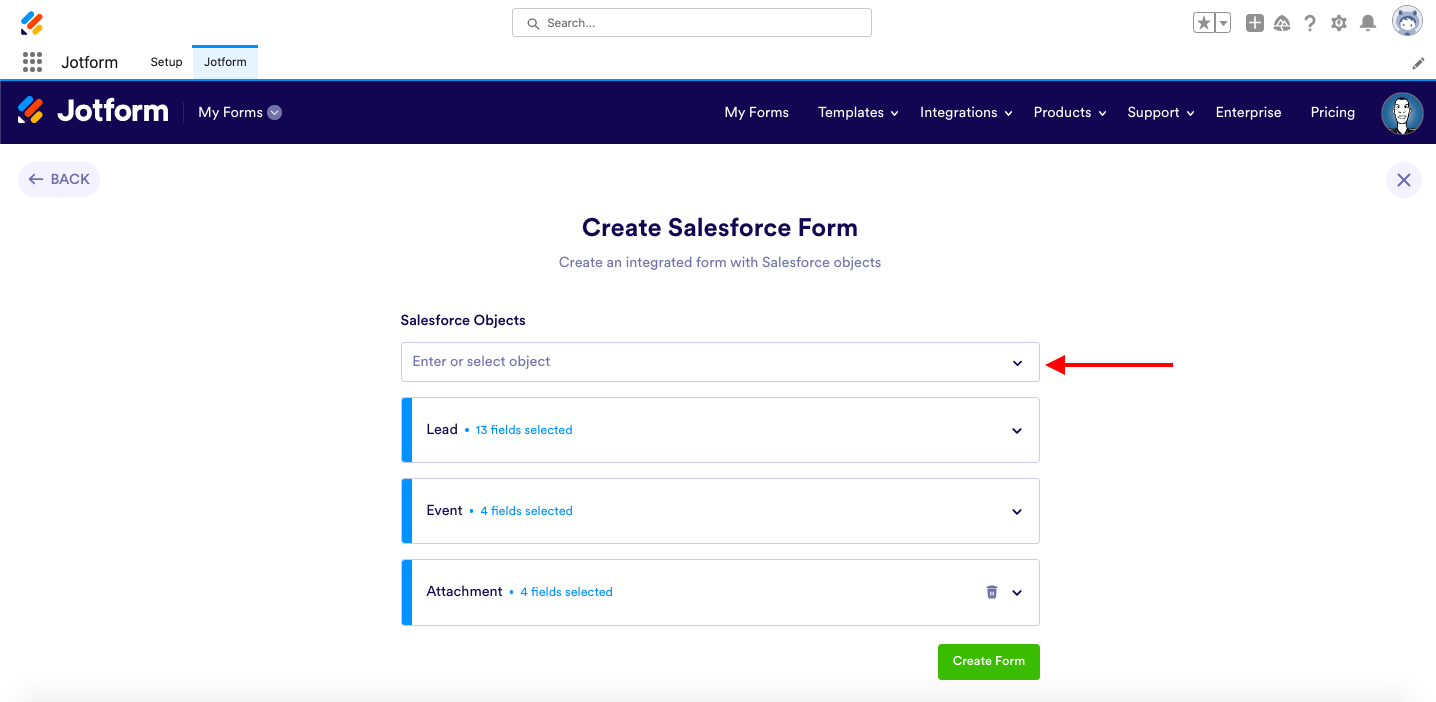The width and height of the screenshot is (1436, 702).
Task: Open the Pricing link
Action: click(1332, 112)
